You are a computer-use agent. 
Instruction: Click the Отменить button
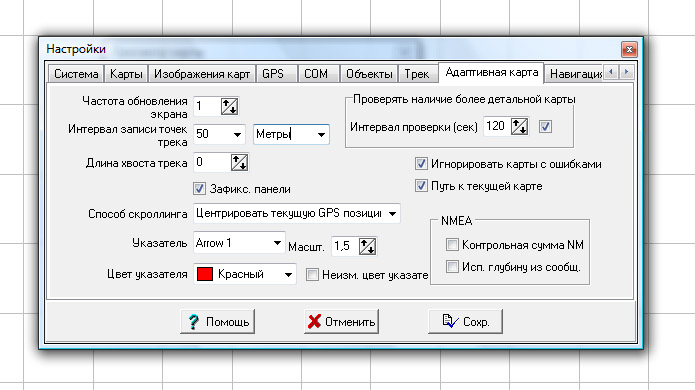pyautogui.click(x=341, y=322)
